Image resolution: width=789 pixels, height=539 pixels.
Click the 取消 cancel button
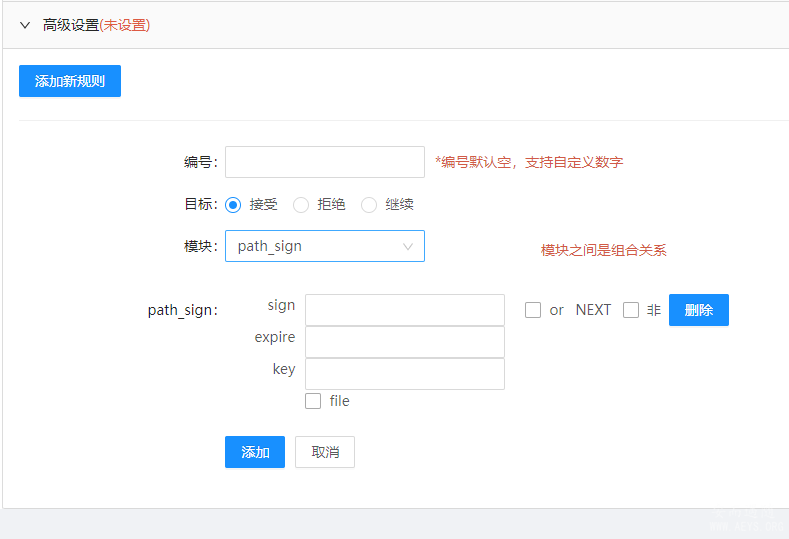(x=325, y=452)
